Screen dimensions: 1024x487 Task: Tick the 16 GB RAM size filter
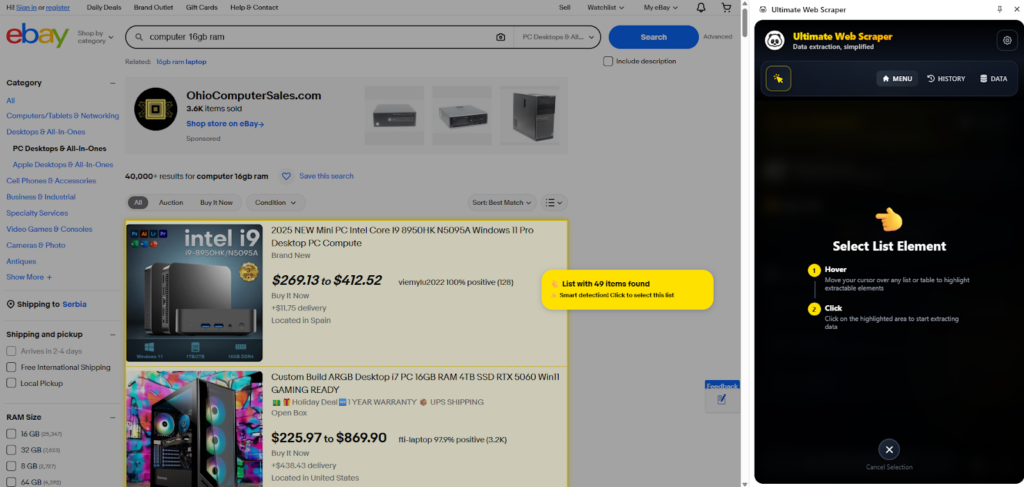(11, 434)
